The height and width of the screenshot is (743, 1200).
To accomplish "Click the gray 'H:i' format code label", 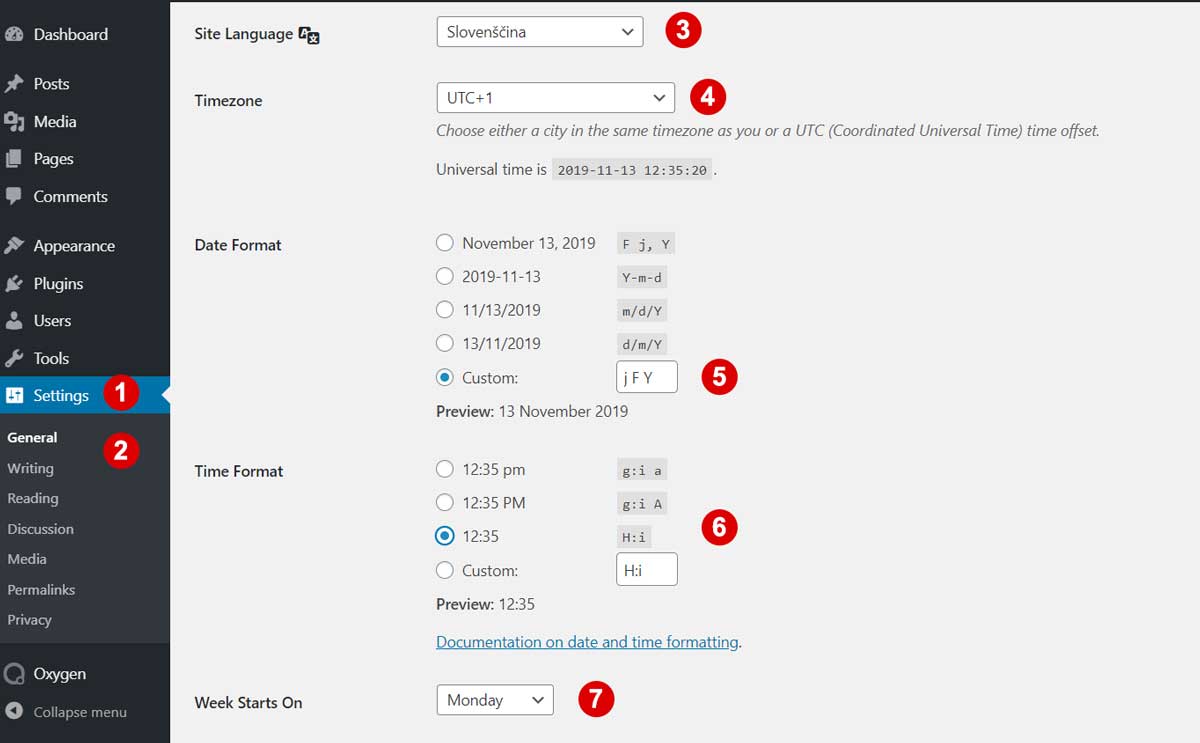I will pos(634,537).
